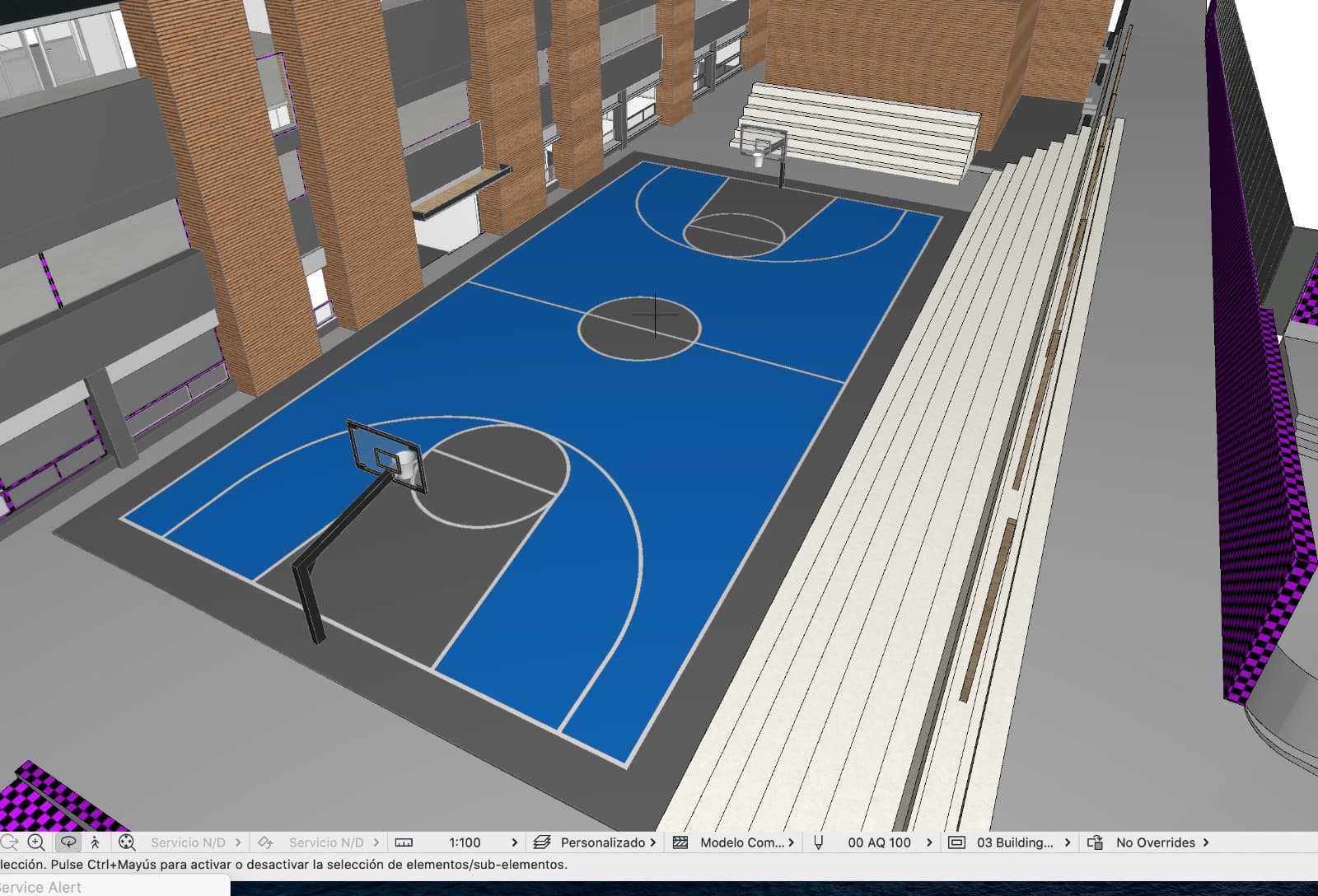Click the zoom in magnifier icon
This screenshot has width=1318, height=896.
(36, 842)
